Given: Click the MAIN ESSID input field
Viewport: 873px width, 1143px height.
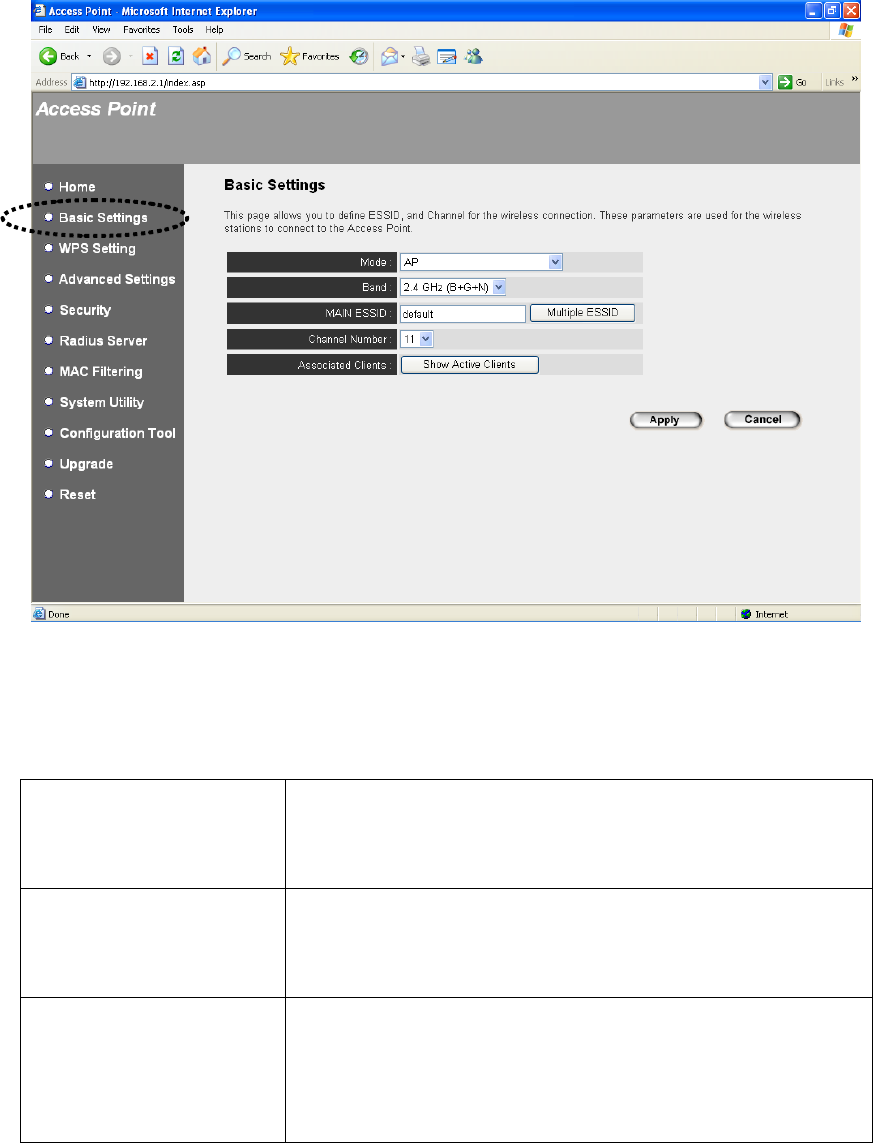Looking at the screenshot, I should pyautogui.click(x=463, y=314).
